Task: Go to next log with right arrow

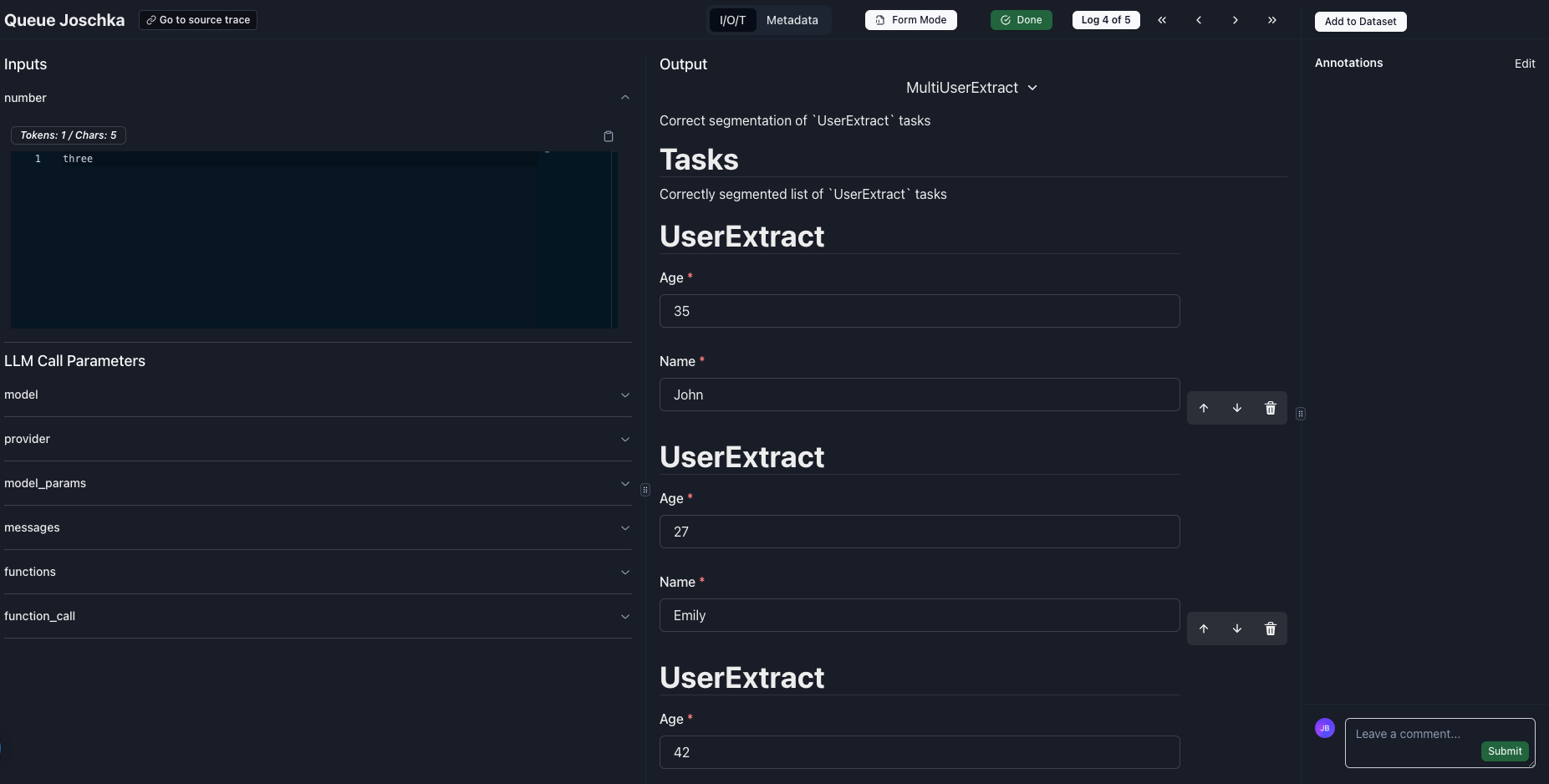Action: [x=1235, y=20]
